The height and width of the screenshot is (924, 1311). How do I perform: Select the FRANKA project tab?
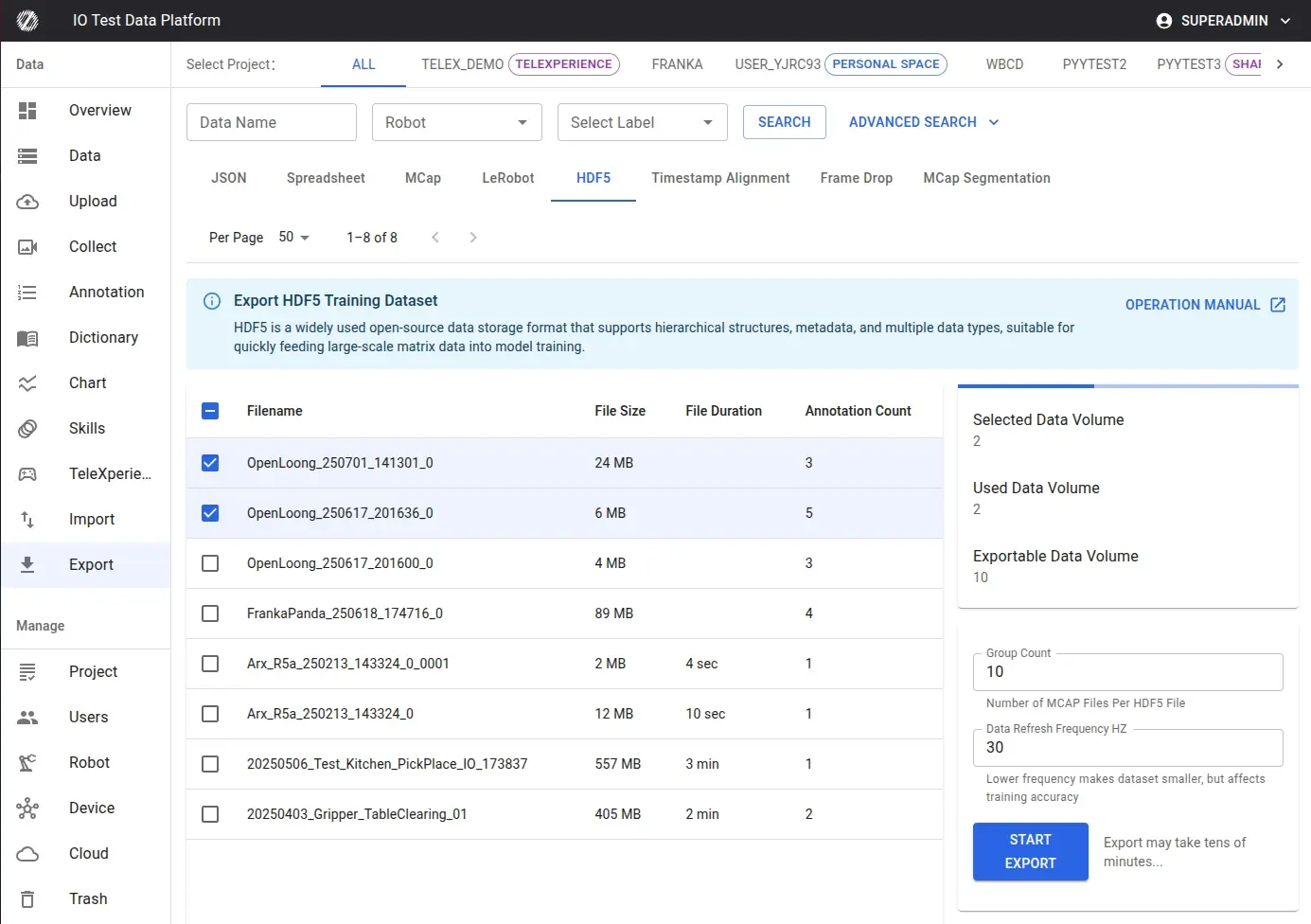tap(678, 64)
